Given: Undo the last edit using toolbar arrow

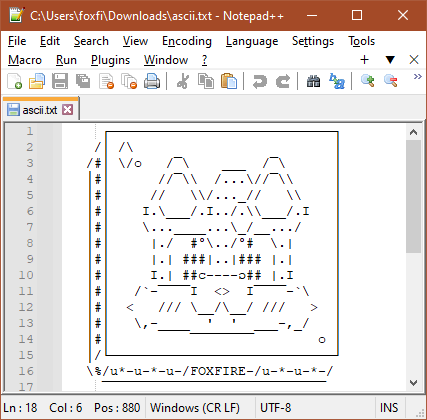Looking at the screenshot, I should click(x=259, y=81).
